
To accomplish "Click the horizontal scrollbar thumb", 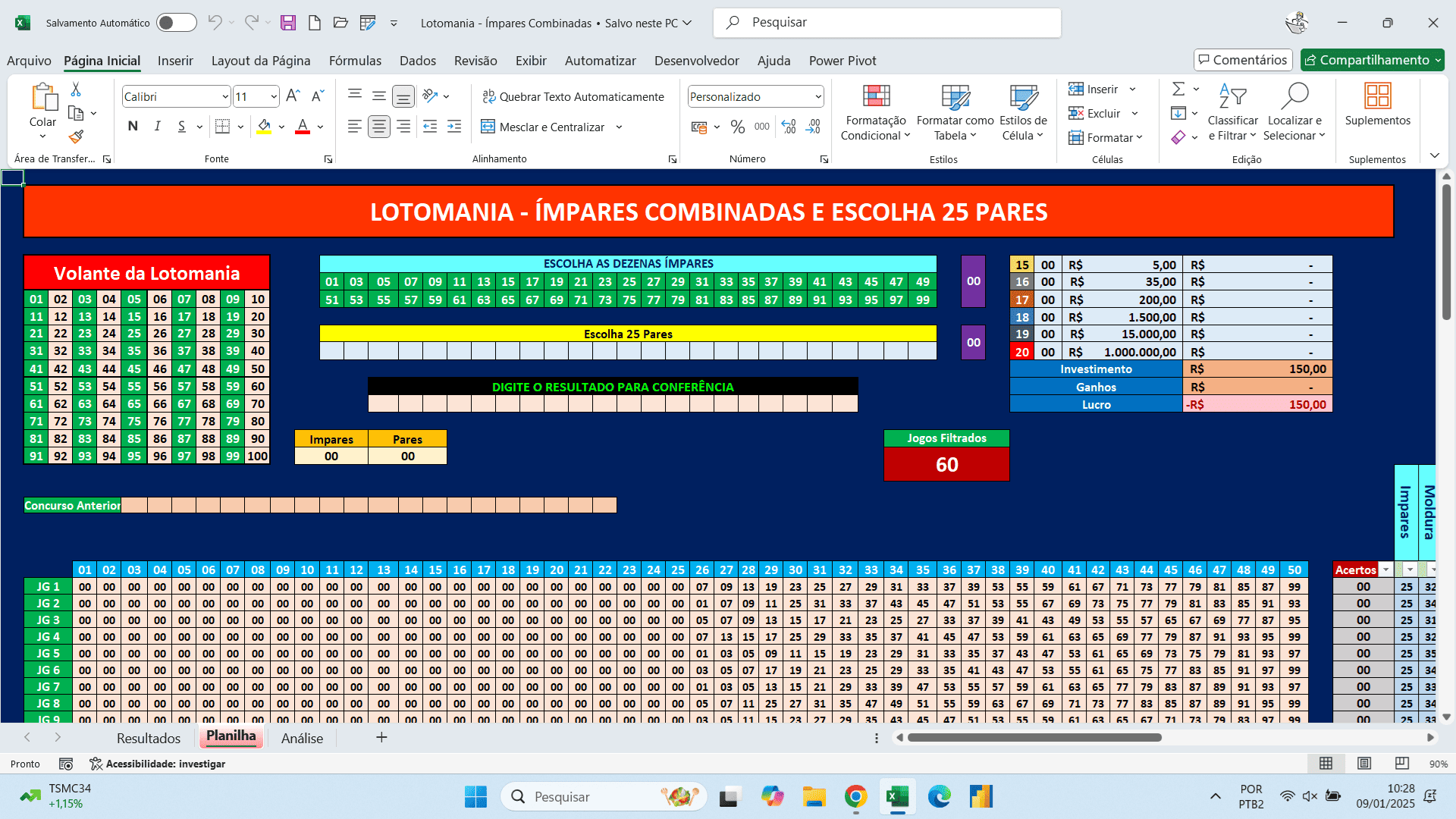I will tap(1034, 737).
